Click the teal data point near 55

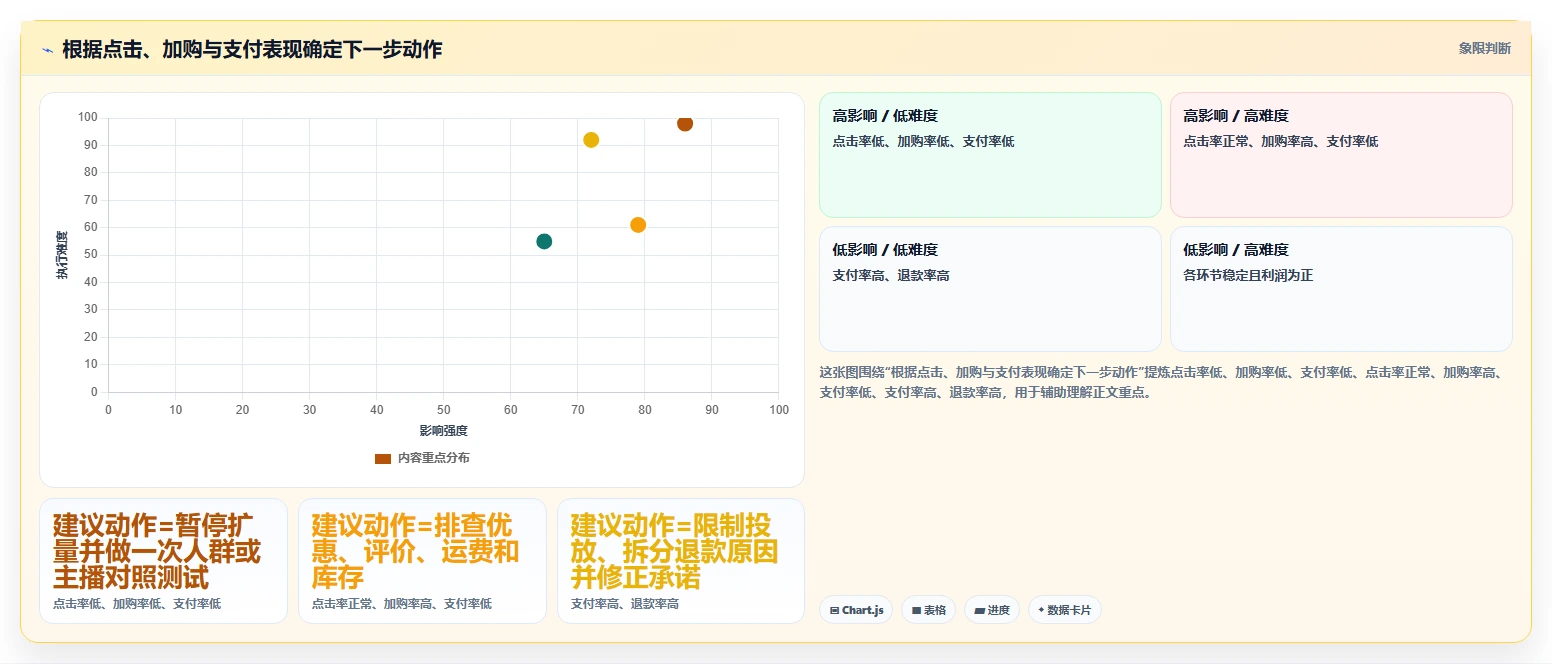(544, 241)
